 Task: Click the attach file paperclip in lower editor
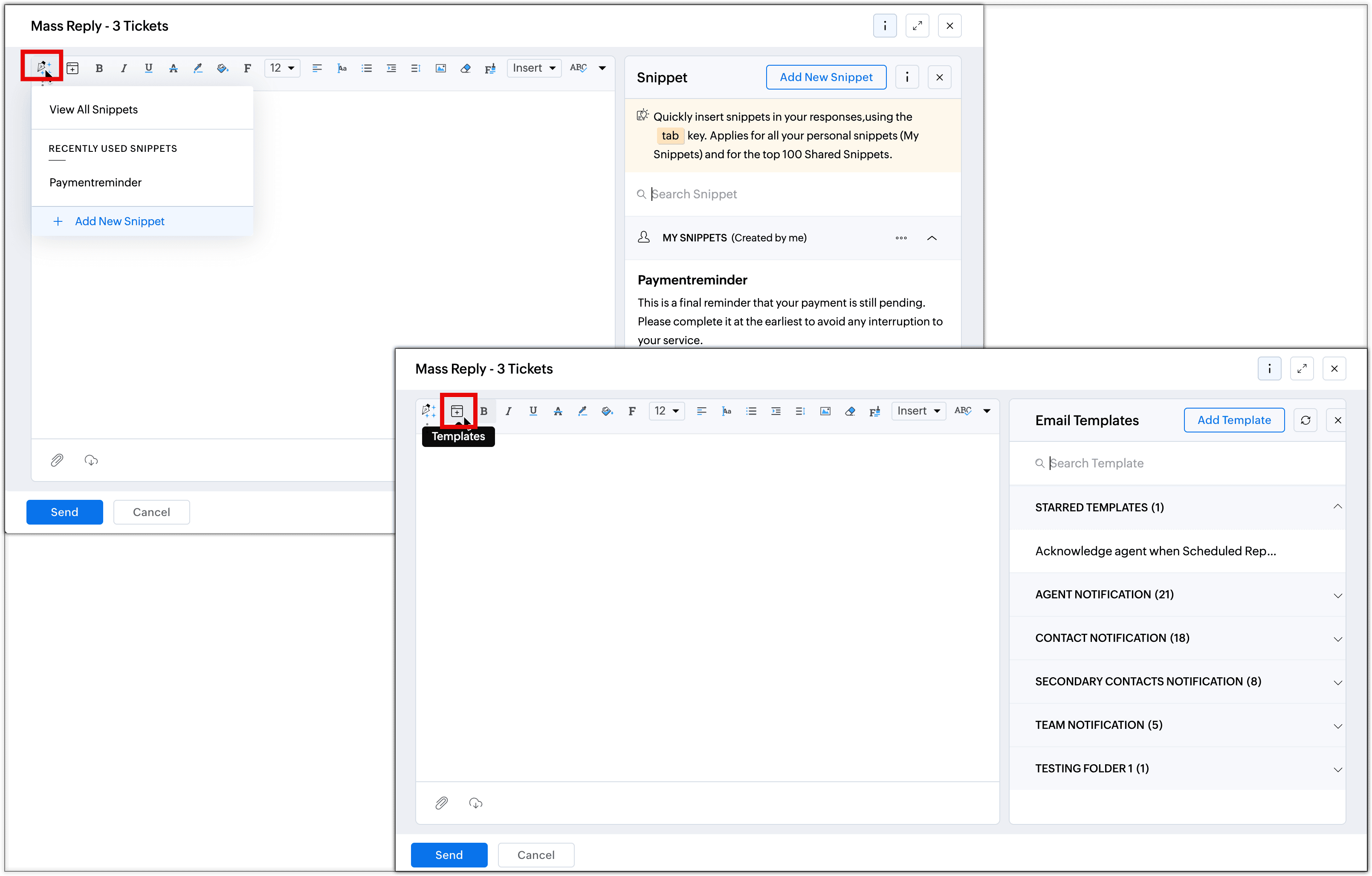442,803
